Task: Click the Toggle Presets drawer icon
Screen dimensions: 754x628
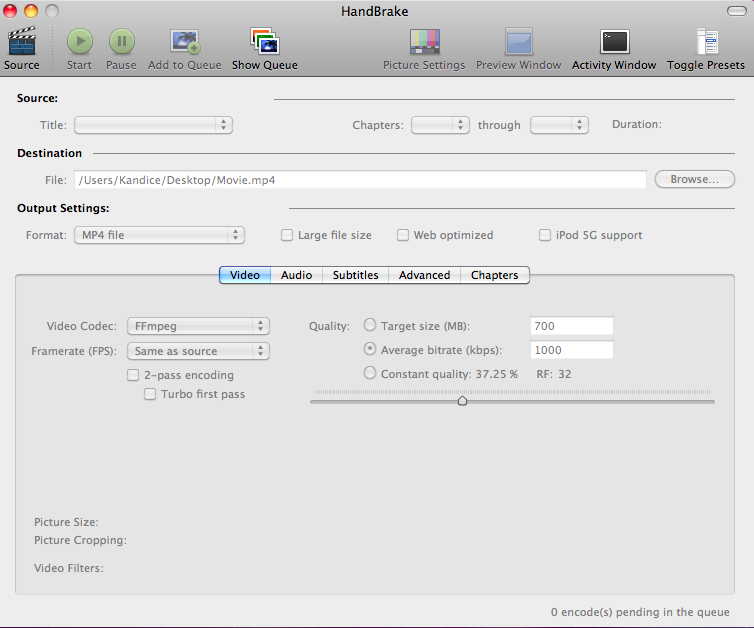Action: 707,41
